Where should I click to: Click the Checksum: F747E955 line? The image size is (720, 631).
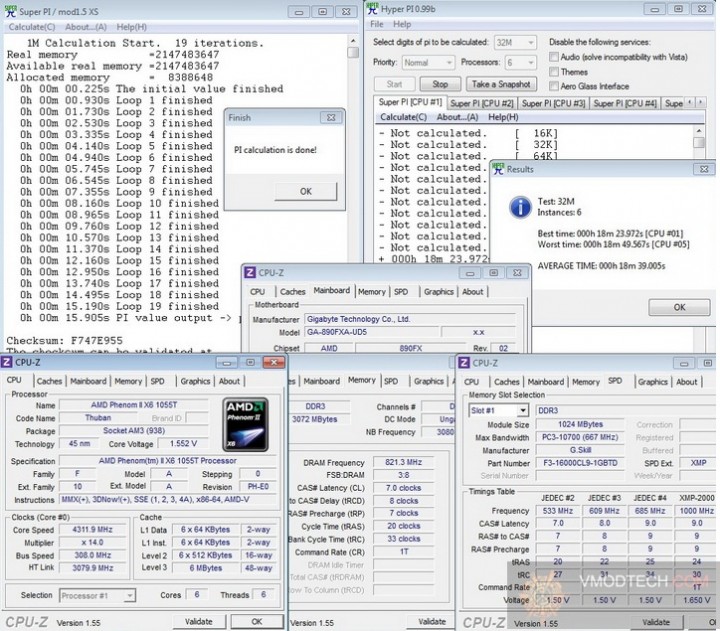pyautogui.click(x=64, y=341)
